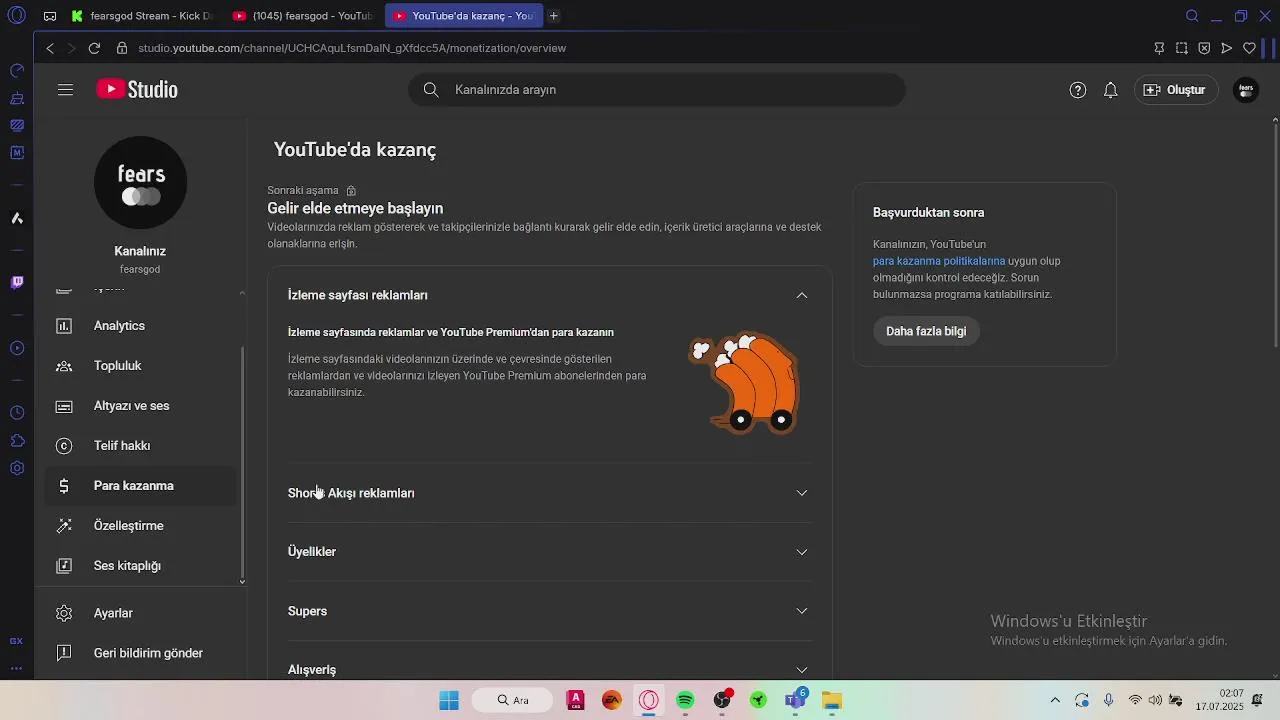Screen dimensions: 1280x720
Task: Open Telif hakkı in the sidebar
Action: (141, 446)
